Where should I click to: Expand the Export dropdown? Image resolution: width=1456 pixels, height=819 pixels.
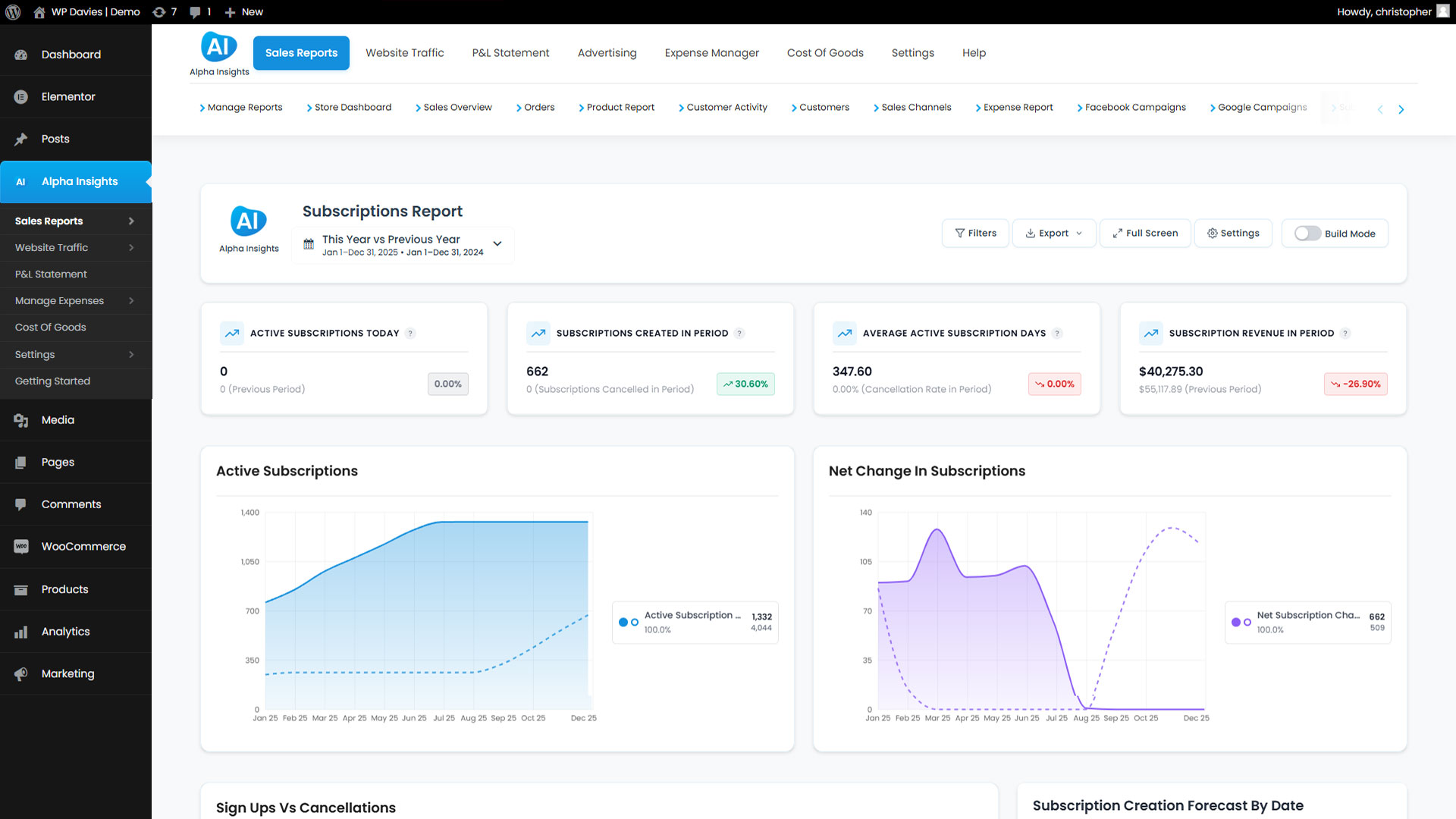tap(1054, 234)
